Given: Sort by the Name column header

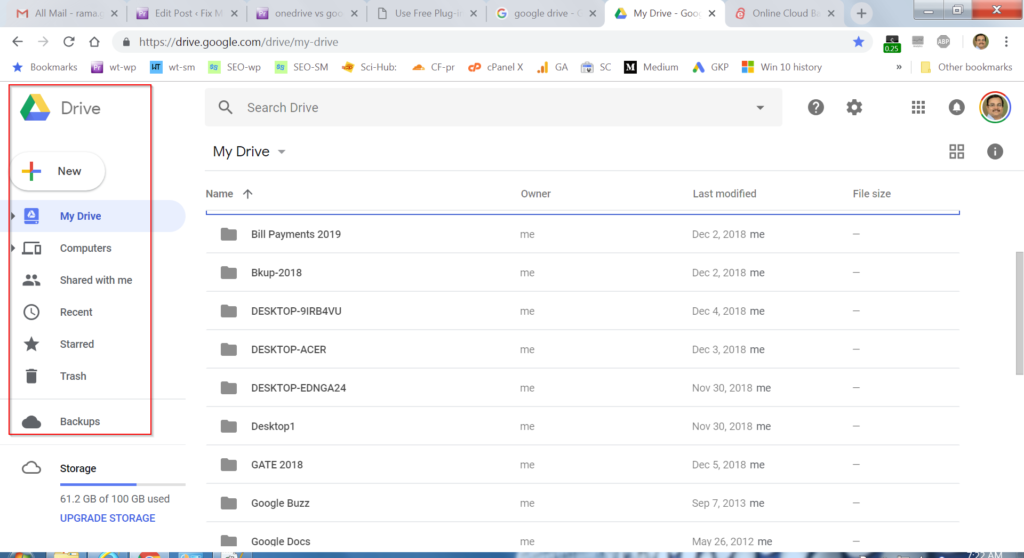Looking at the screenshot, I should coord(219,194).
